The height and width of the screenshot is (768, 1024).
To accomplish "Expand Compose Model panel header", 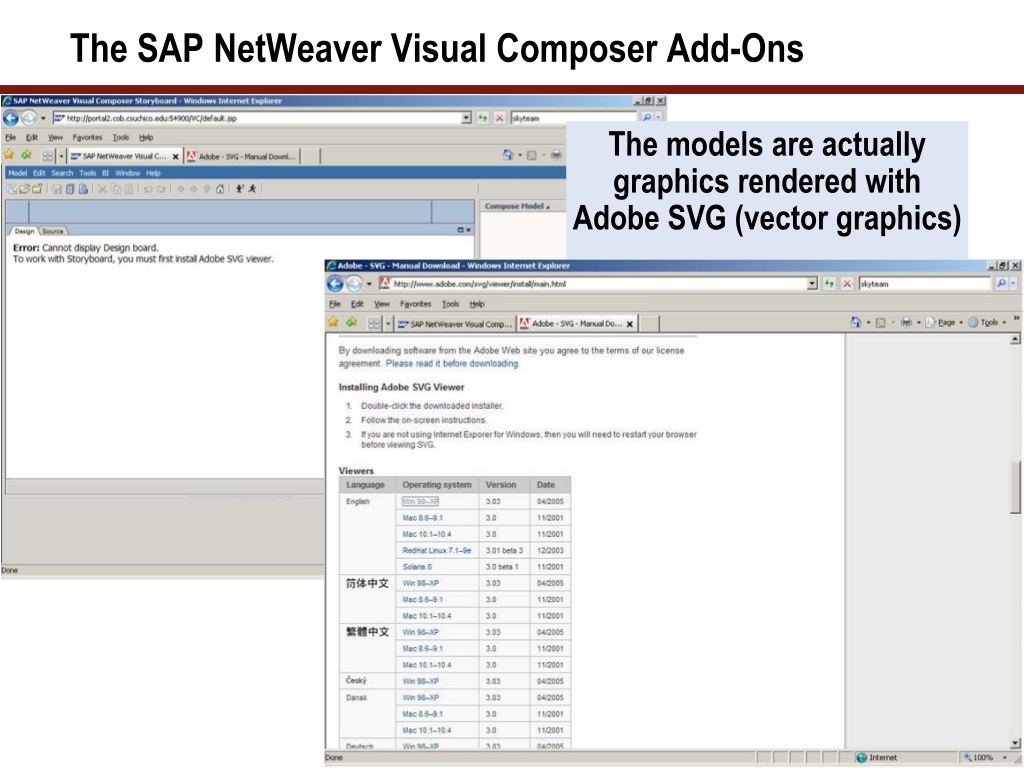I will tap(517, 206).
